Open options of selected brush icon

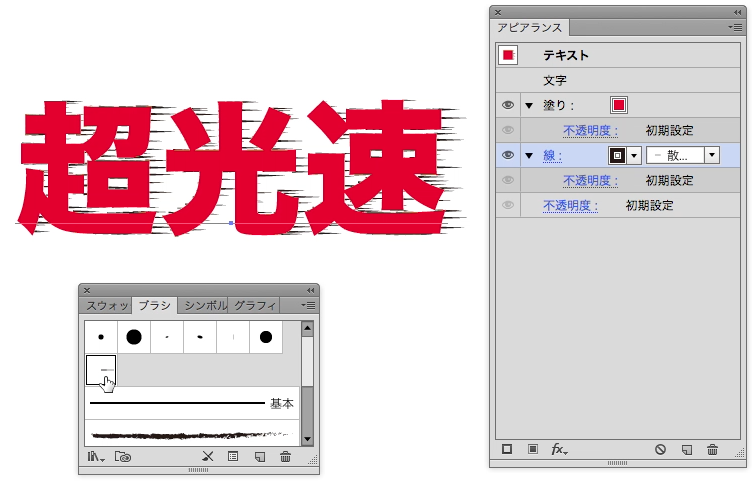tap(233, 457)
